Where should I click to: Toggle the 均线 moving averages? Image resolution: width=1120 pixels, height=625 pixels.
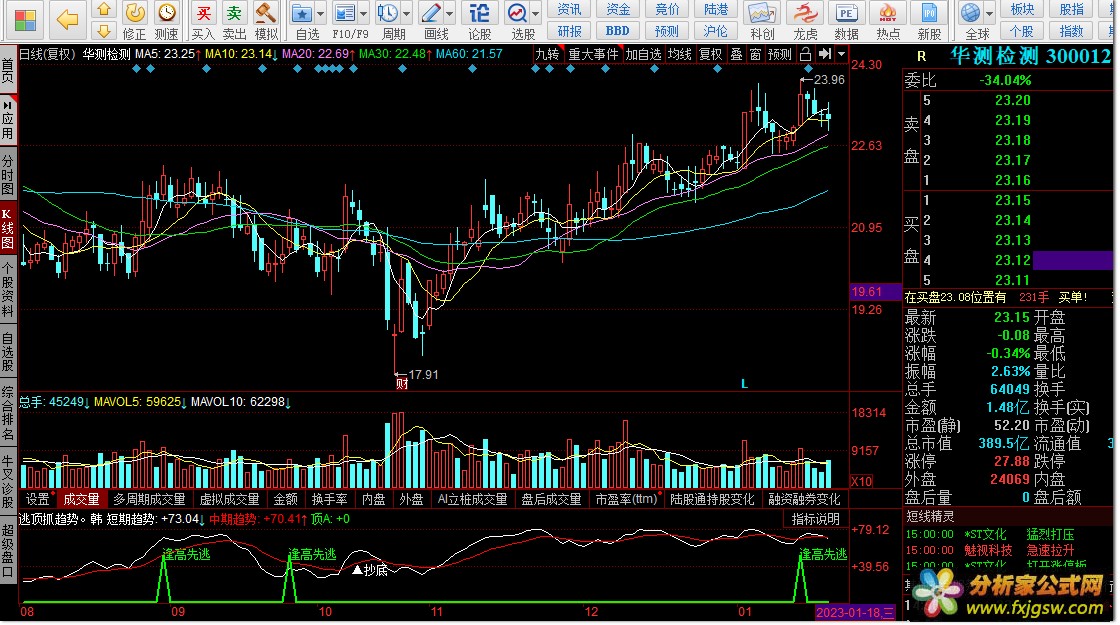tap(679, 54)
